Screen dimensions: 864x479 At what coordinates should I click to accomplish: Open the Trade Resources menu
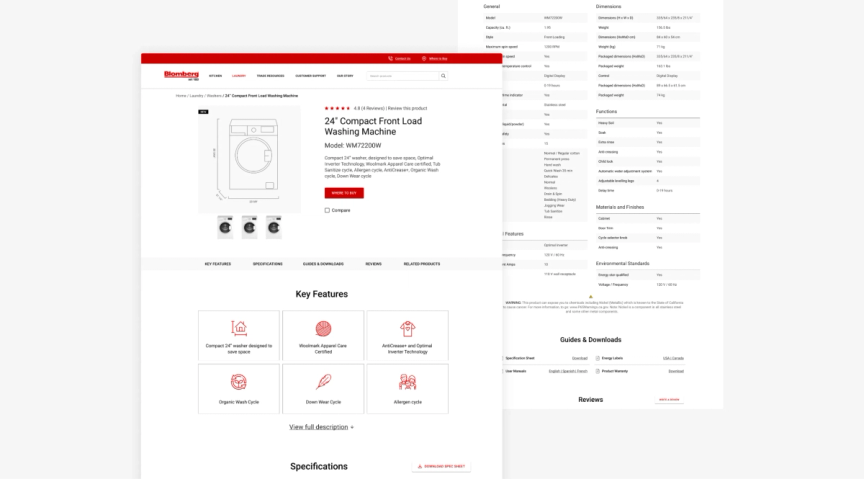click(x=271, y=76)
